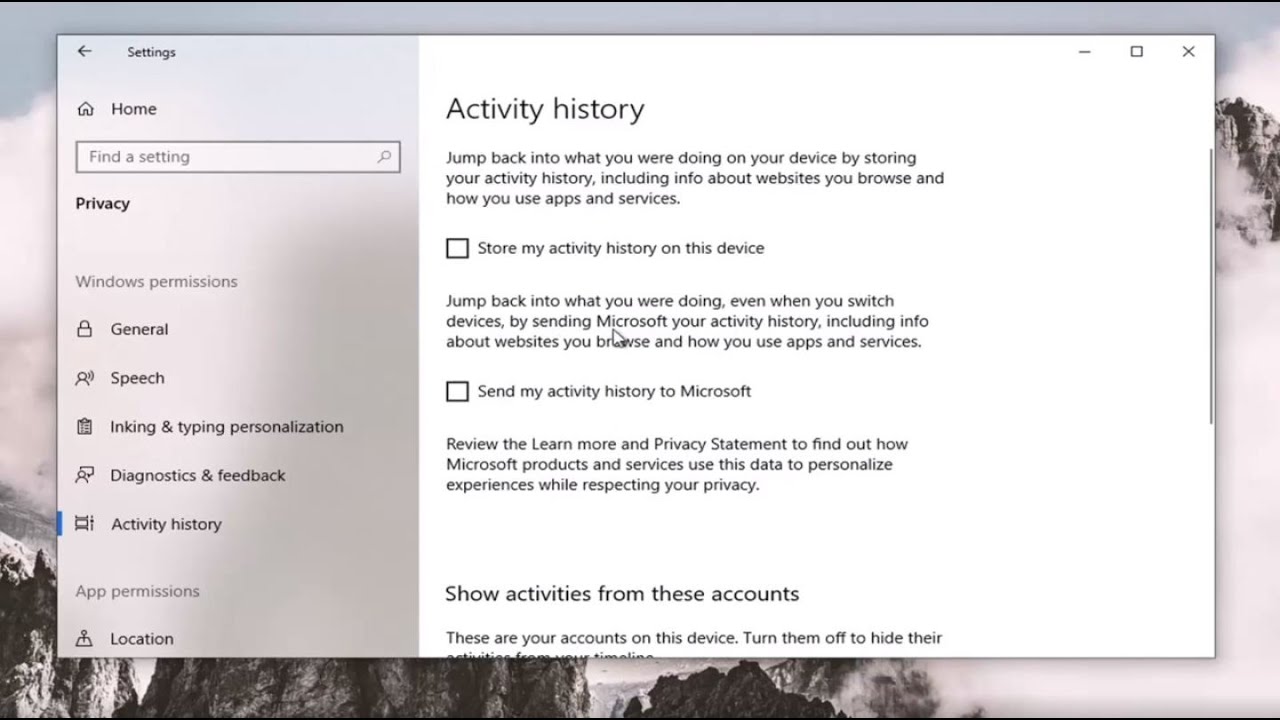
Task: Select the Activity history sidebar label
Action: coord(166,524)
